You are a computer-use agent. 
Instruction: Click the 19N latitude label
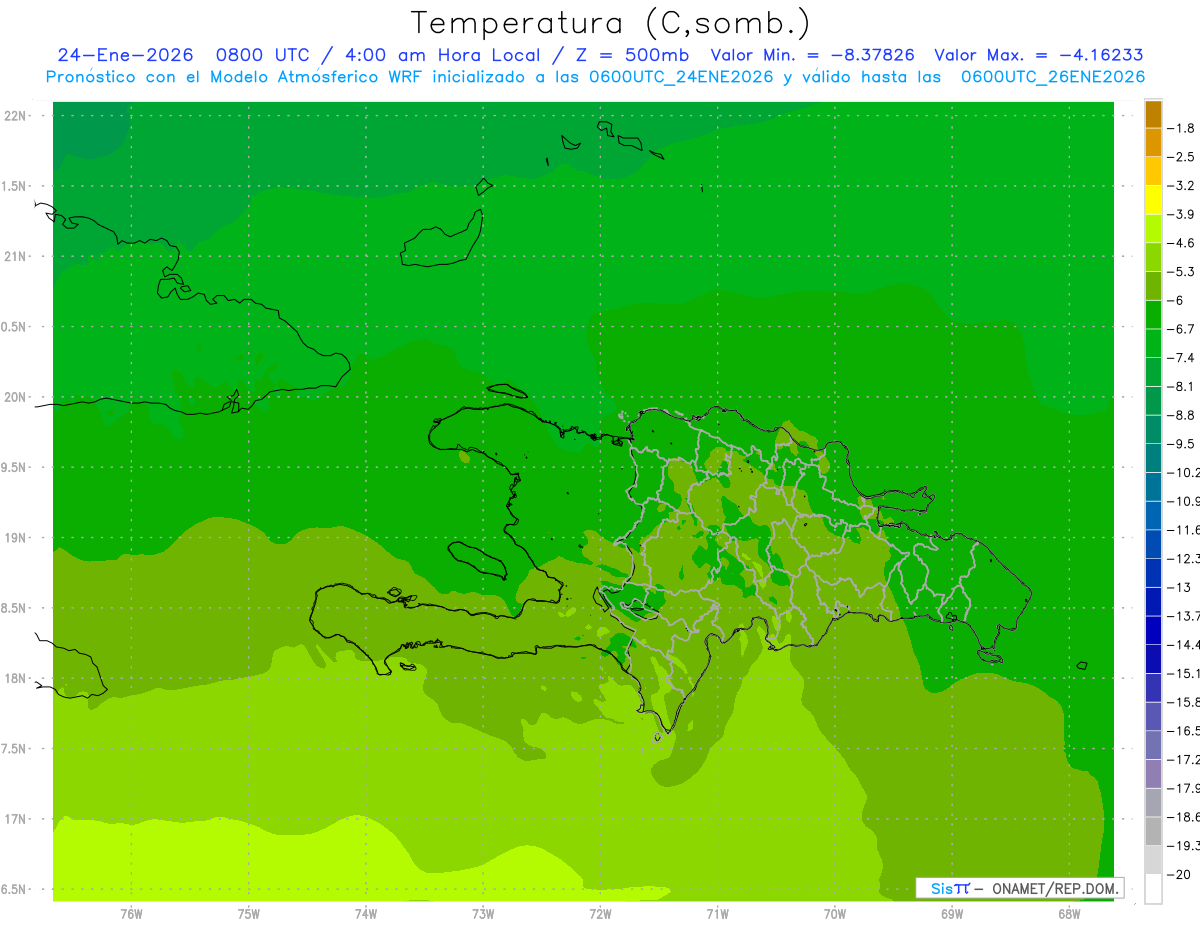pos(15,538)
